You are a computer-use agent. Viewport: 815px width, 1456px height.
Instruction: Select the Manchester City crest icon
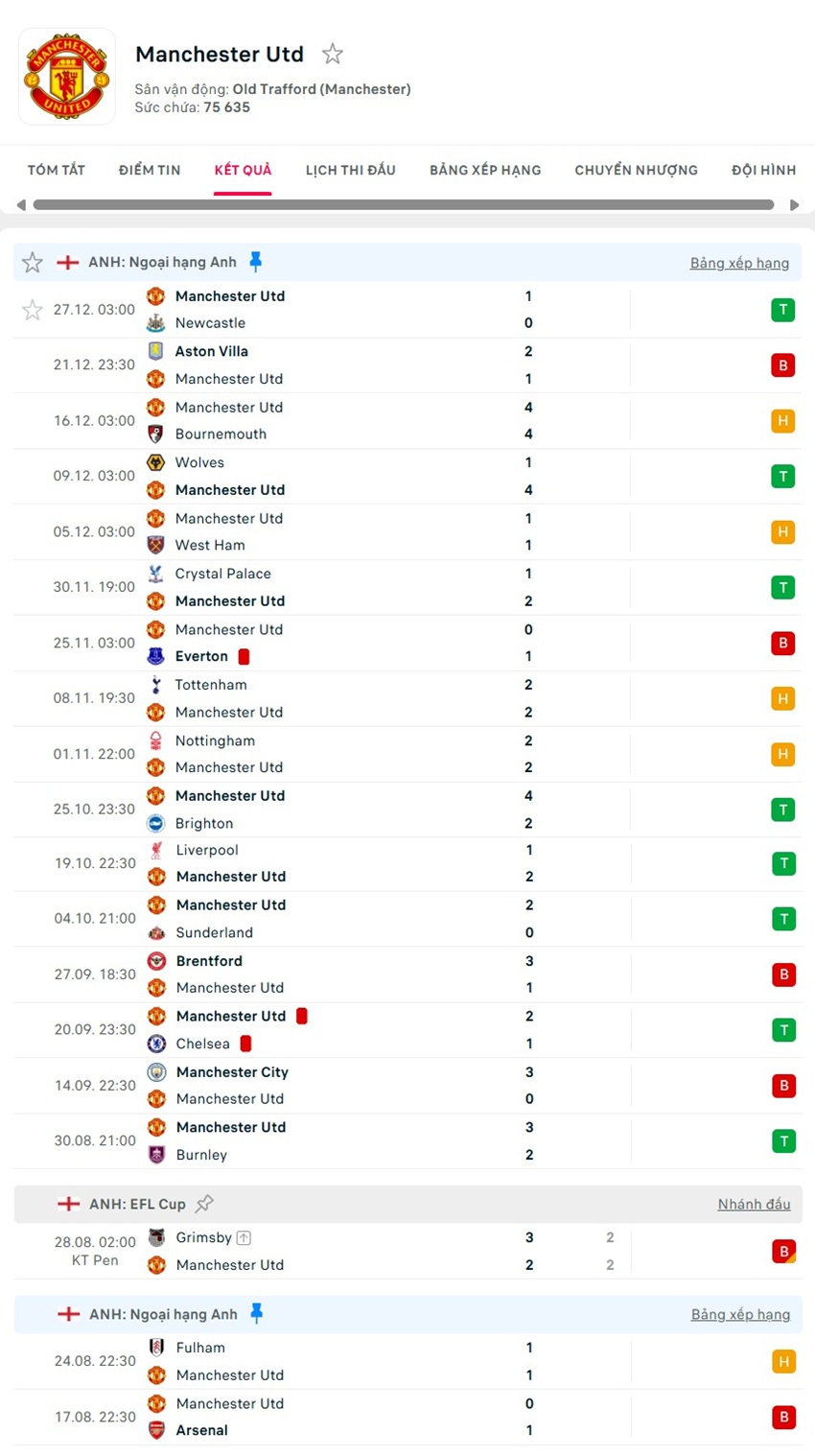155,1072
